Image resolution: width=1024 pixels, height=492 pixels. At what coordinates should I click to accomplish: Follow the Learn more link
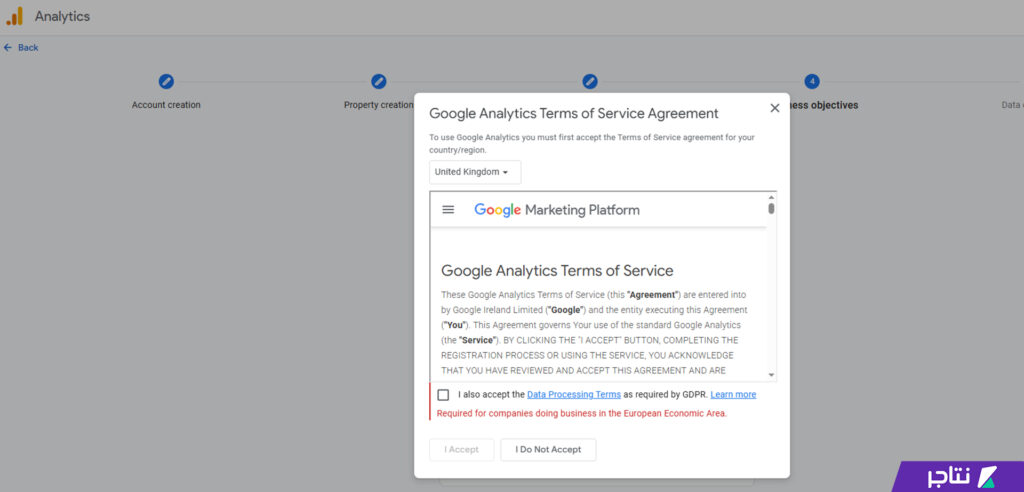(733, 395)
